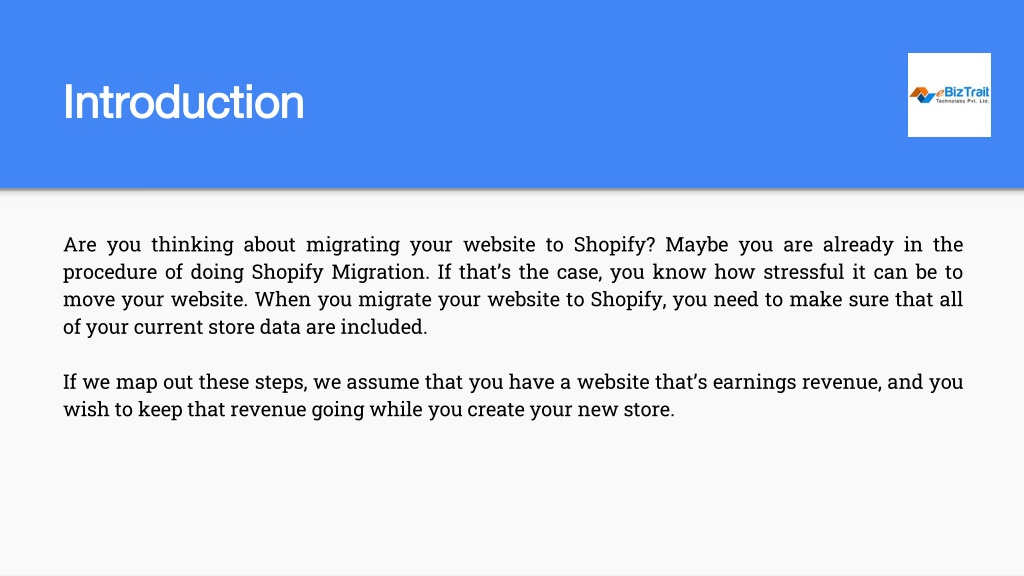Click the eBizTrait logo image
The width and height of the screenshot is (1024, 576).
[949, 95]
